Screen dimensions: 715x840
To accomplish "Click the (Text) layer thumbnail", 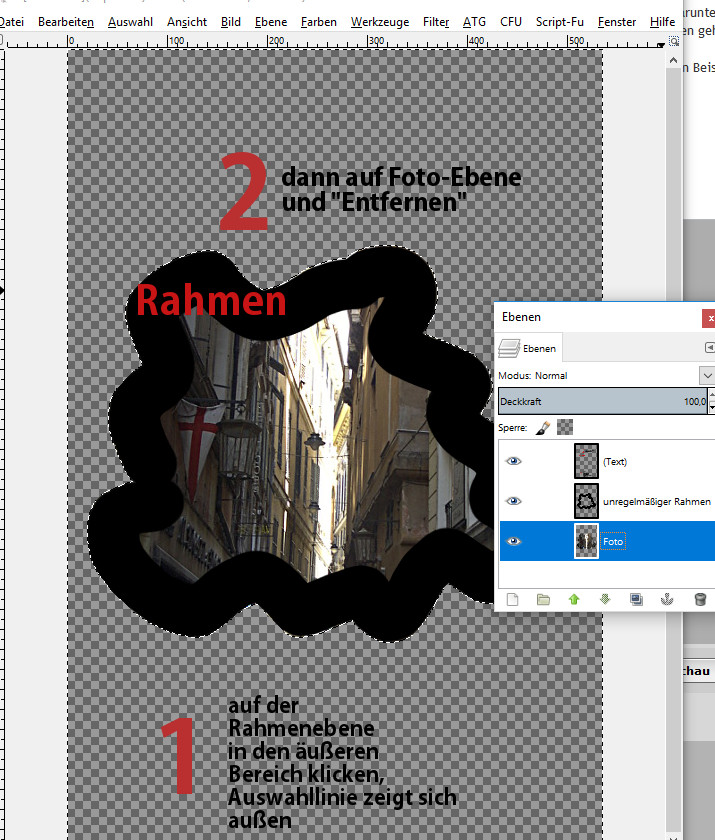I will (x=586, y=461).
